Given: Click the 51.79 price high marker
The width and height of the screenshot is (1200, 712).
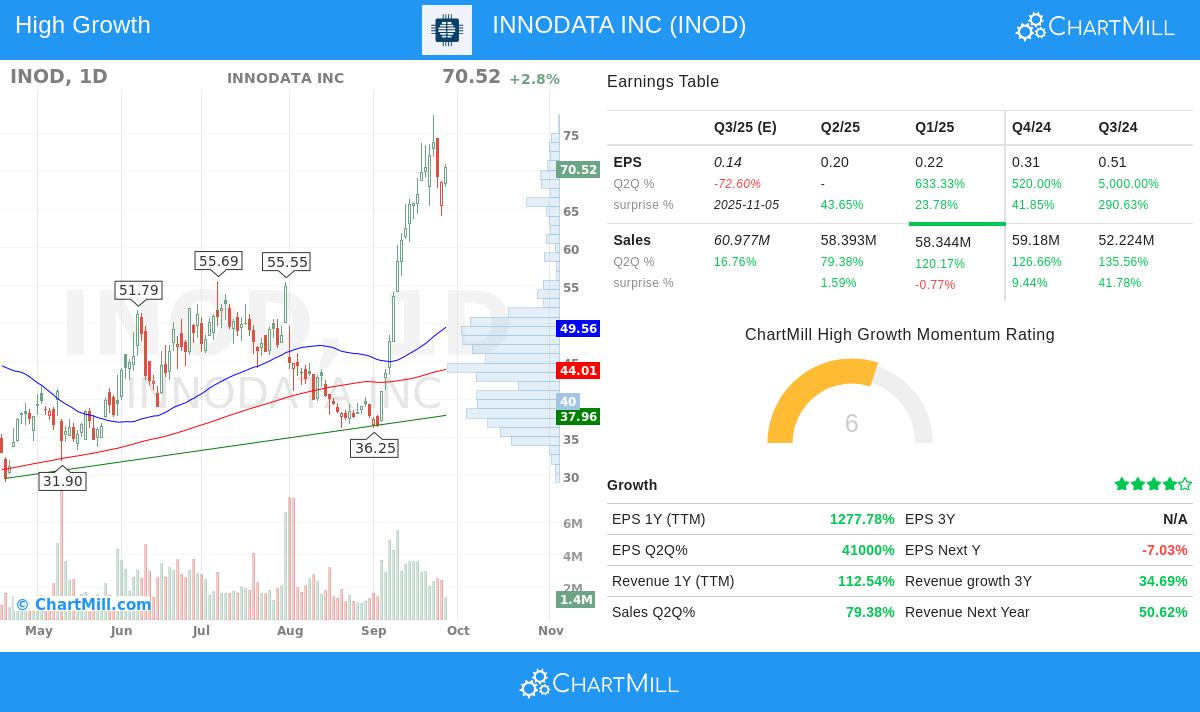Looking at the screenshot, I should coord(138,290).
